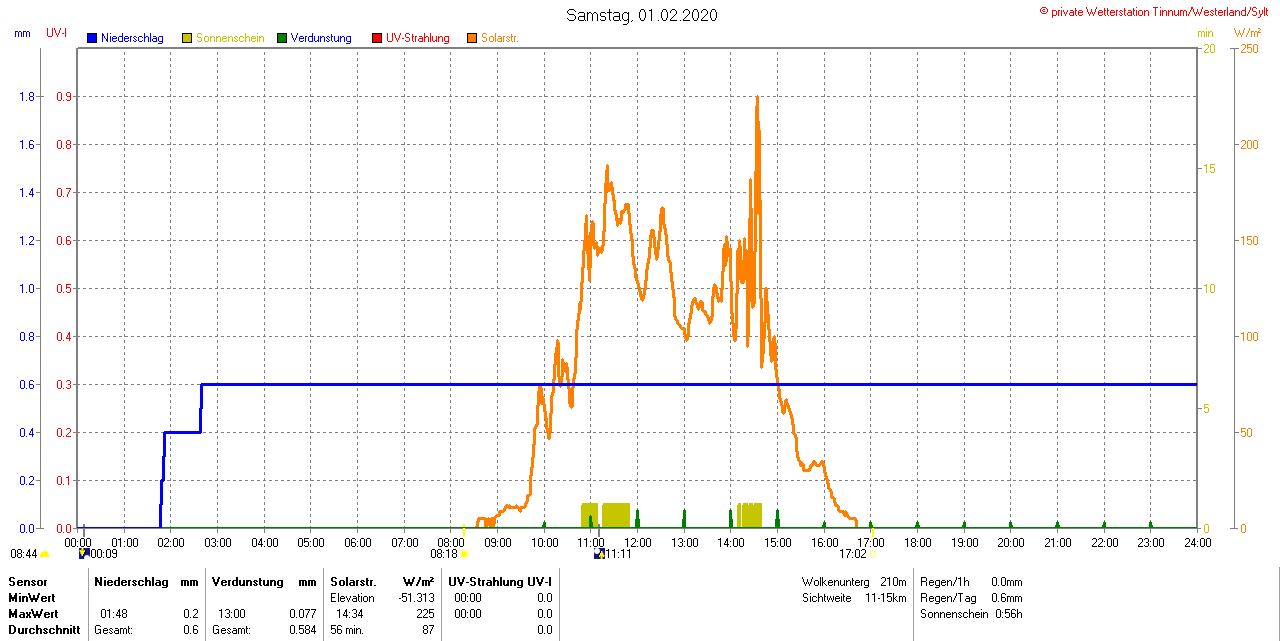The width and height of the screenshot is (1280, 641).
Task: Click the orange Solarstr. legend swatch
Action: point(472,38)
